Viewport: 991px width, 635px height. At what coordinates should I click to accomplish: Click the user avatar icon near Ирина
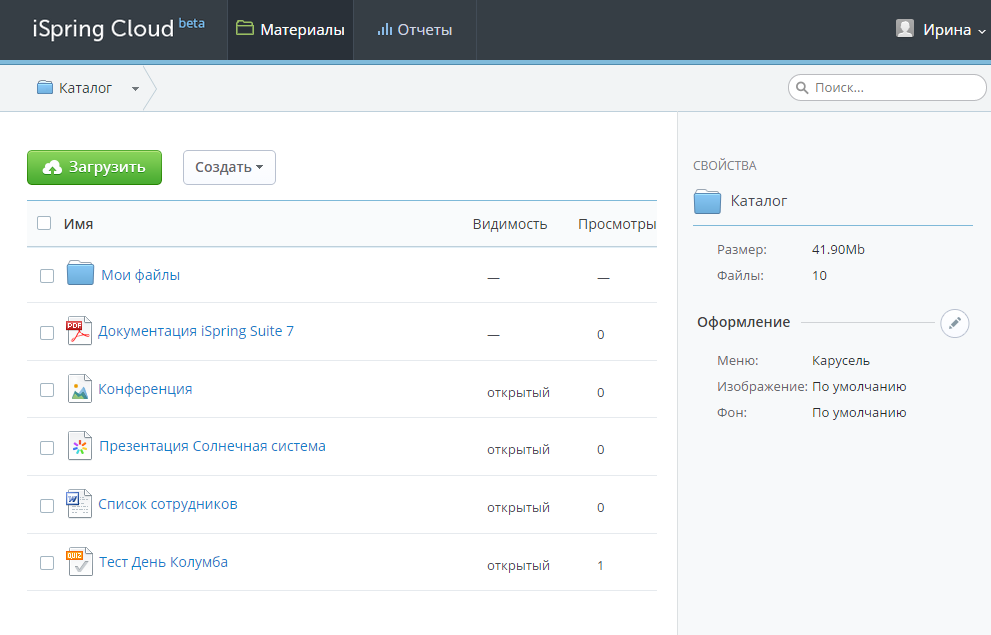905,28
